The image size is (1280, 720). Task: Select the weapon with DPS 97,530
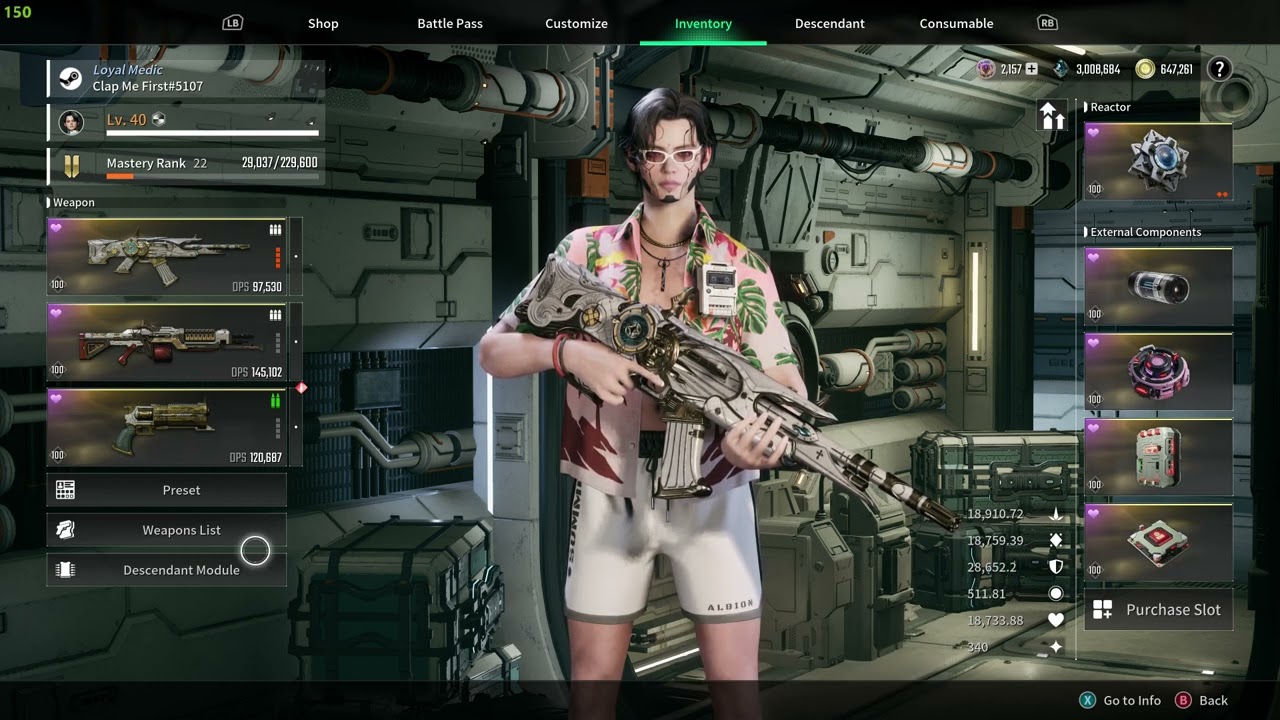(x=167, y=257)
